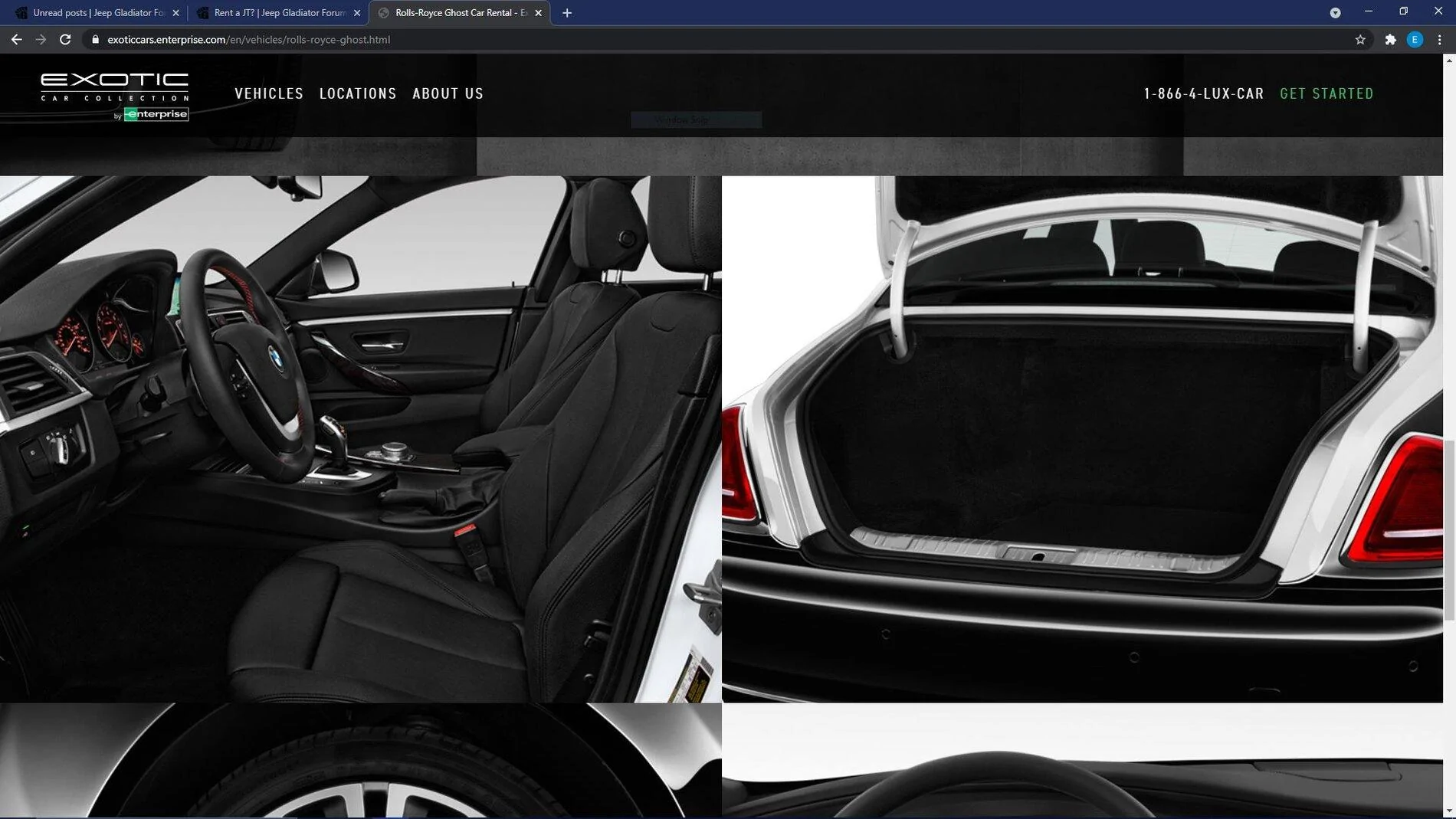Reload the Rolls-Royce Ghost page
1456x819 pixels.
(x=65, y=39)
